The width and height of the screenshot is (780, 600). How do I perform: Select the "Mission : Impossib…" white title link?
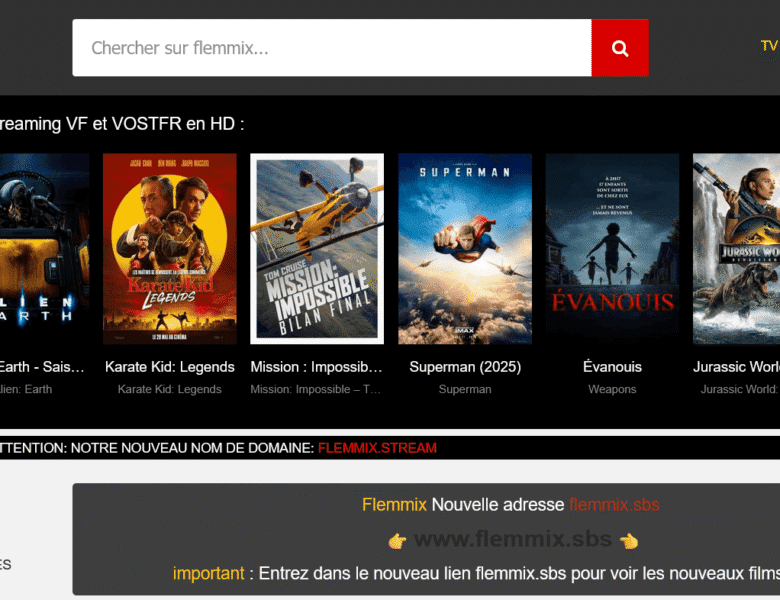point(317,367)
